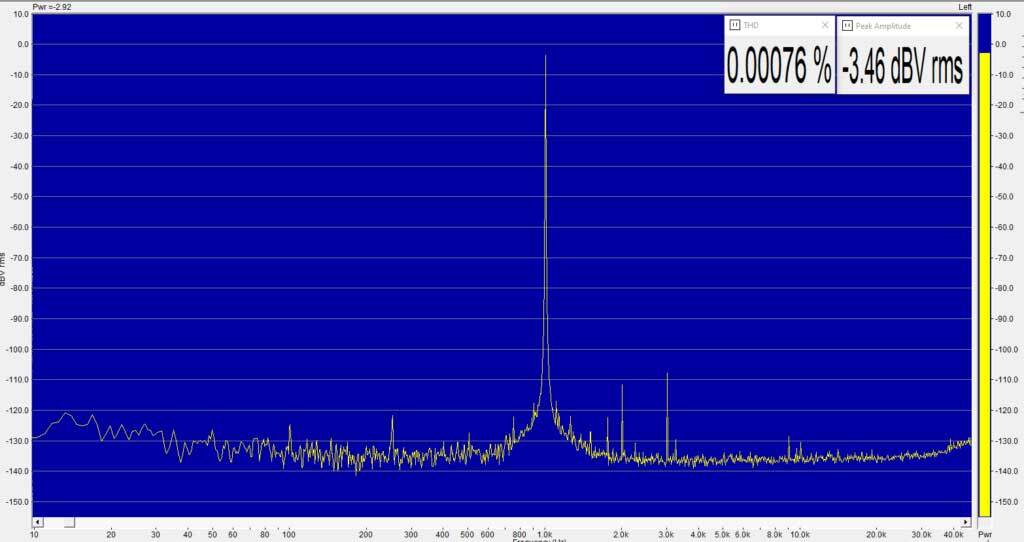Image resolution: width=1024 pixels, height=542 pixels.
Task: Click the Pwr = -2.92 readout
Action: pyautogui.click(x=52, y=6)
